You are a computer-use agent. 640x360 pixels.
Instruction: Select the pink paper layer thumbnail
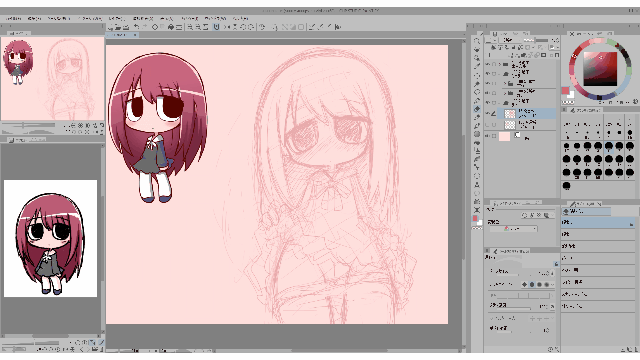504,137
